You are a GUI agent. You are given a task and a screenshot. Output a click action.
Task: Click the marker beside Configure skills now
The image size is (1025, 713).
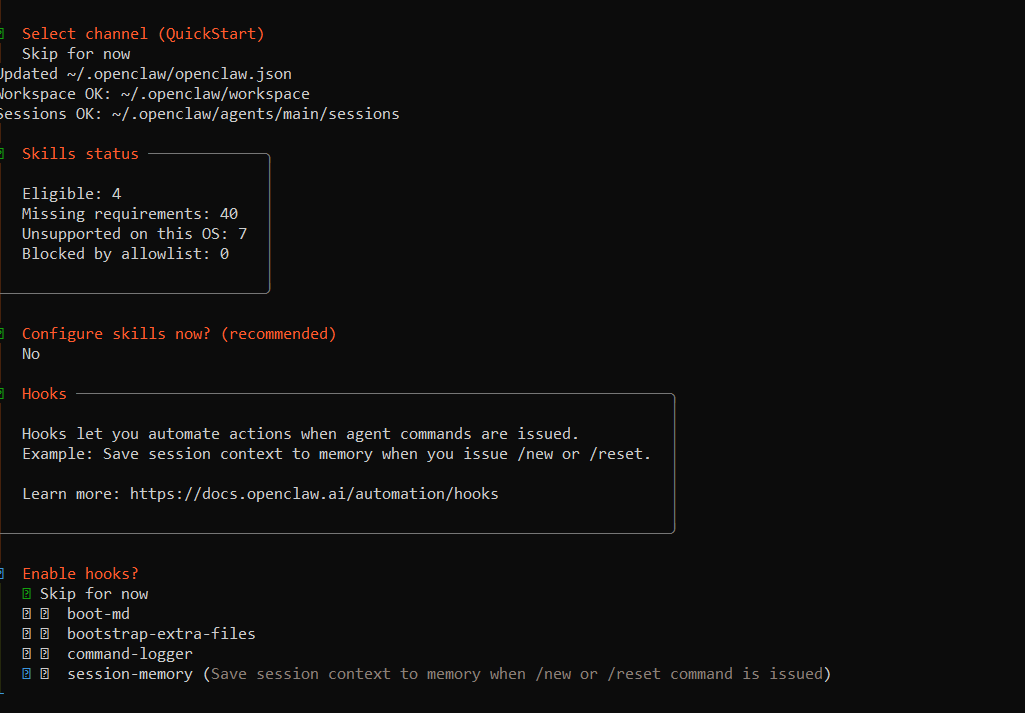(x=2, y=334)
